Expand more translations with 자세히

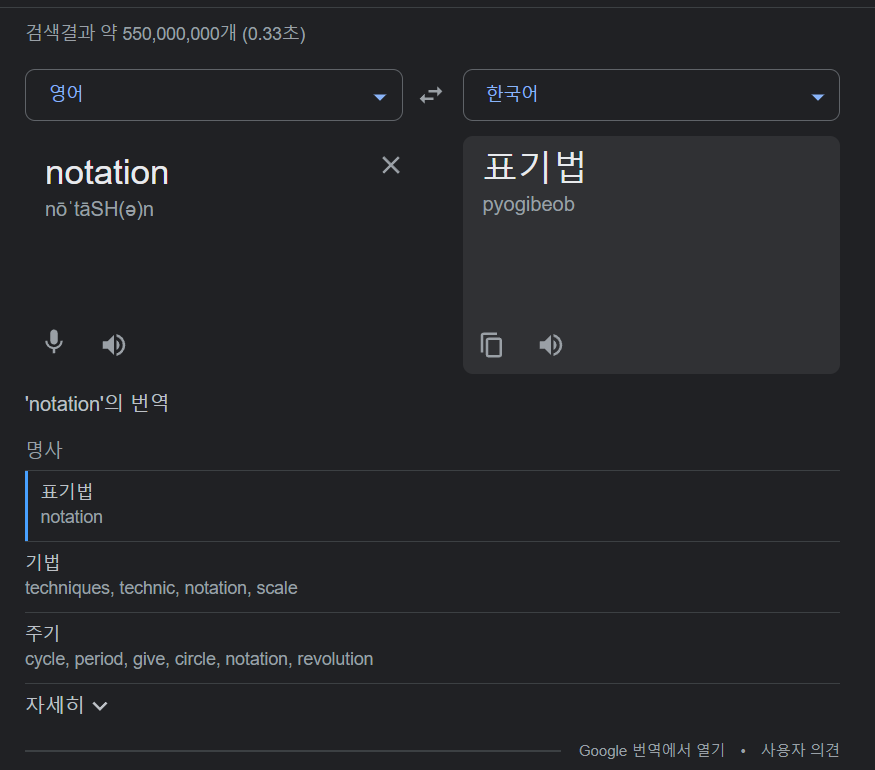click(x=66, y=705)
